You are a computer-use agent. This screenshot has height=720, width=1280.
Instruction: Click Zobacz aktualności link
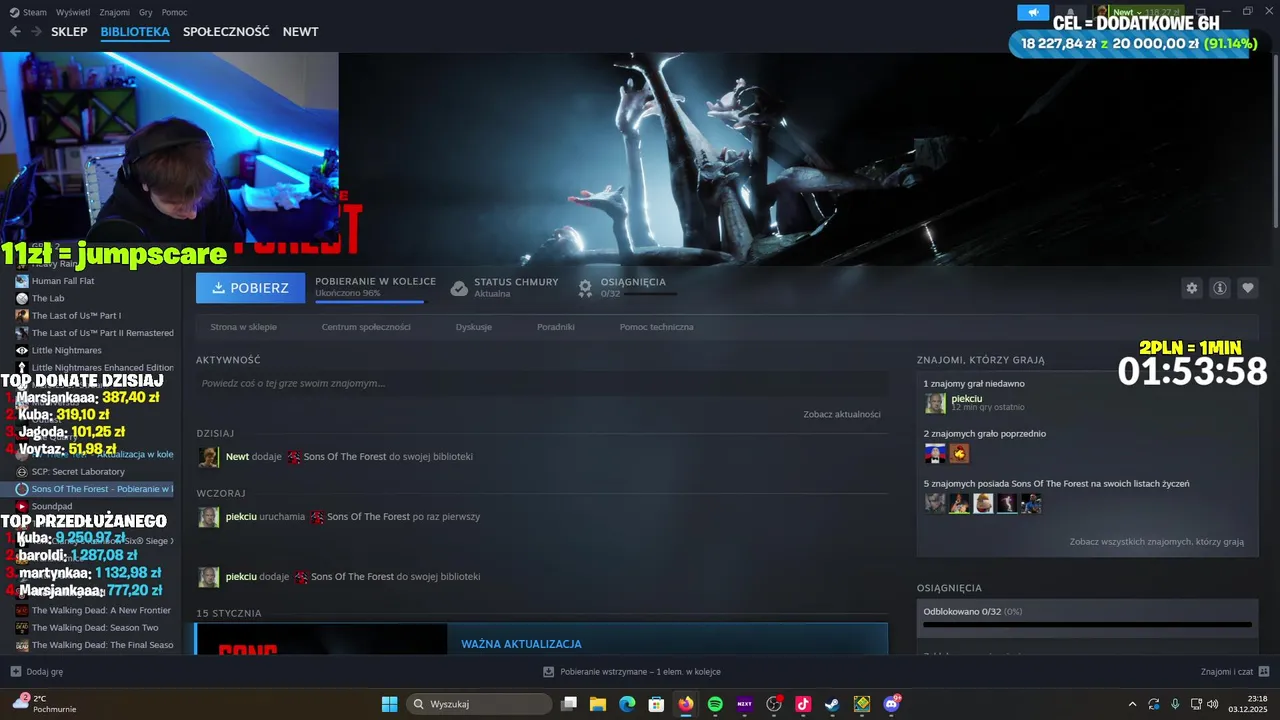[x=842, y=414]
